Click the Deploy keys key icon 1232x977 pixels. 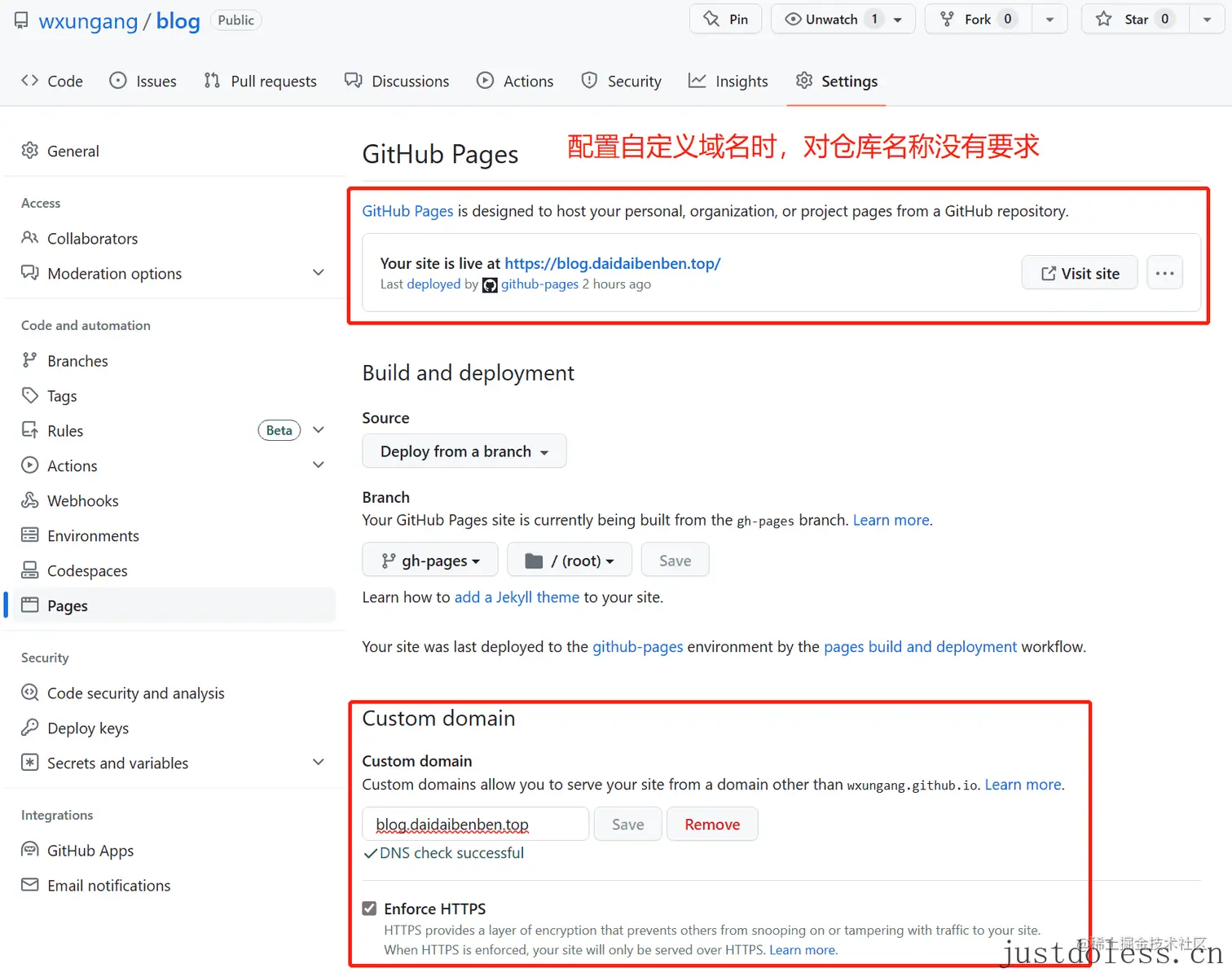pos(30,727)
